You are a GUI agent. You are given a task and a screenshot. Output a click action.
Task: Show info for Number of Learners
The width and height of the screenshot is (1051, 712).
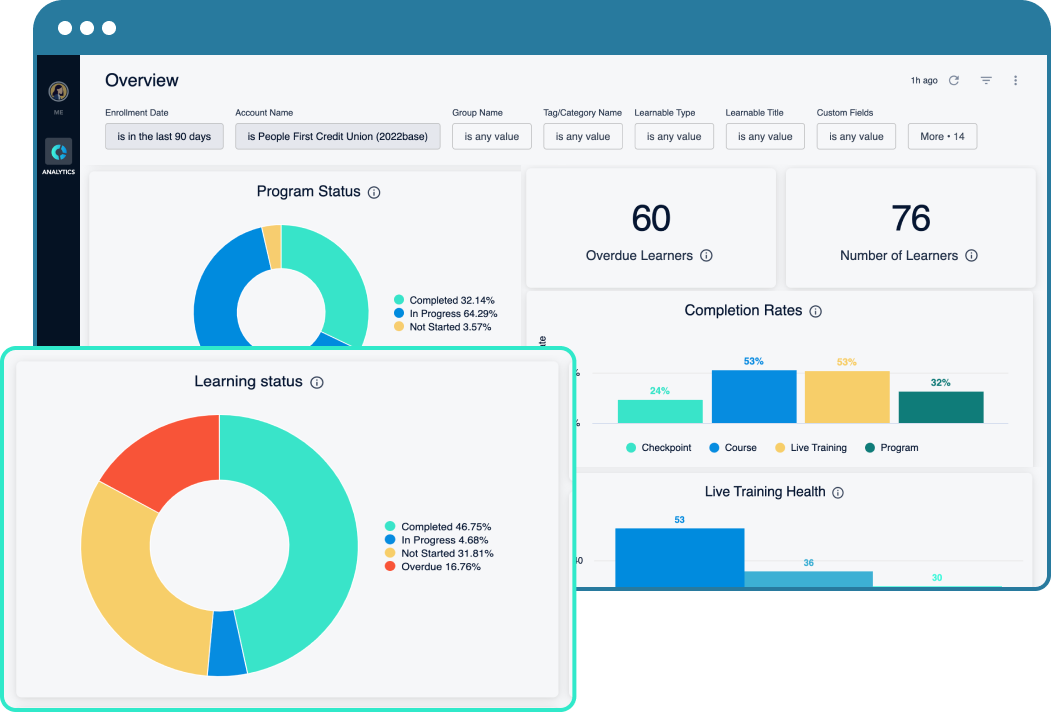point(971,255)
